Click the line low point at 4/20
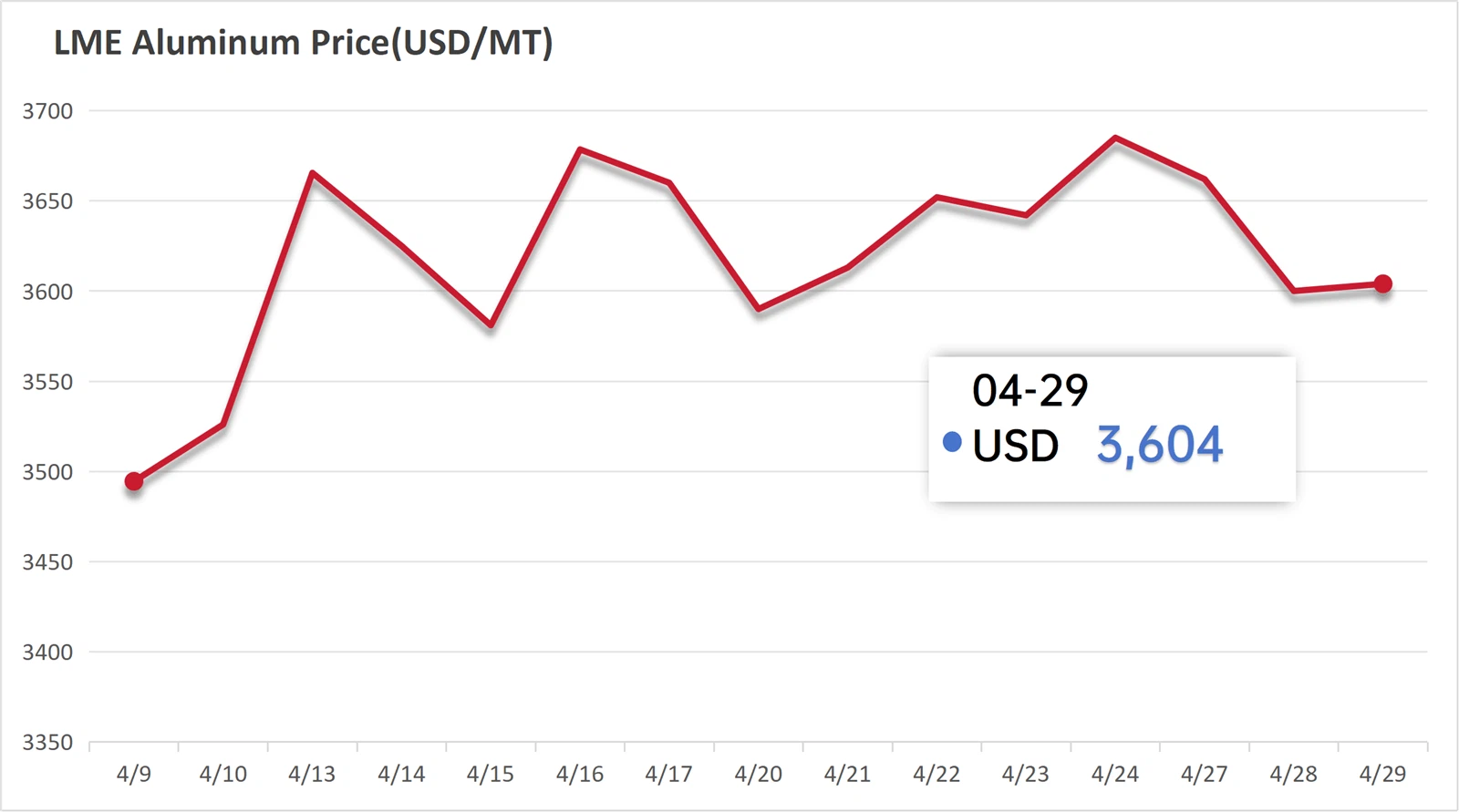 pos(759,309)
